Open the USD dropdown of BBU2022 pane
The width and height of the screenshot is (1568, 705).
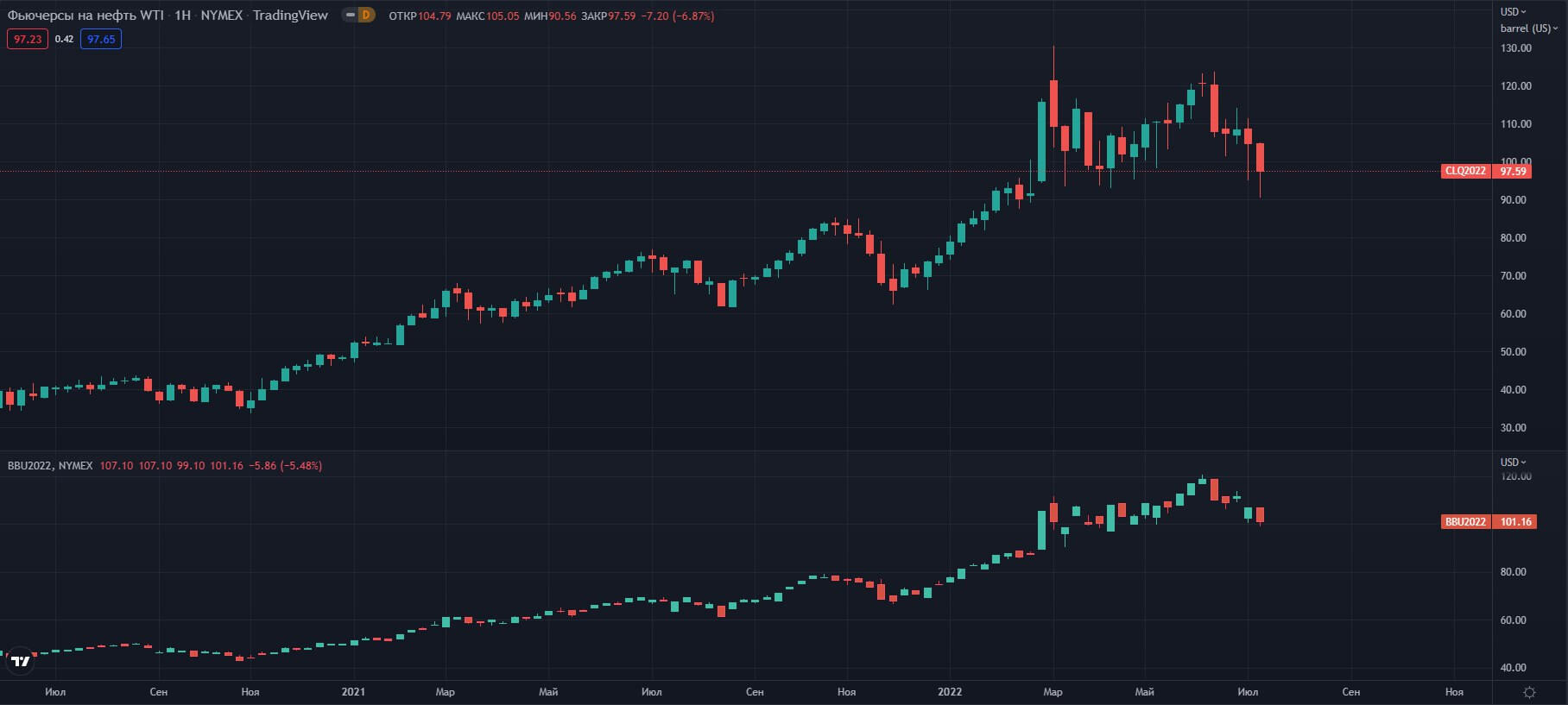tap(1513, 463)
